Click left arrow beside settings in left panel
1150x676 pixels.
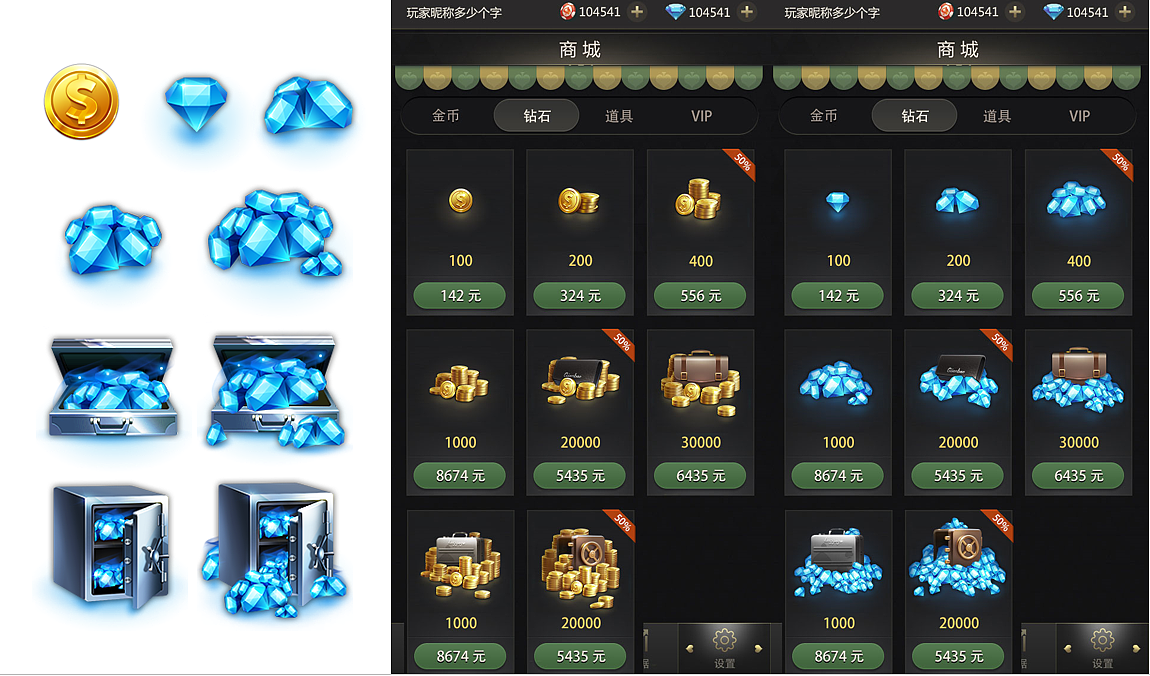tap(689, 648)
